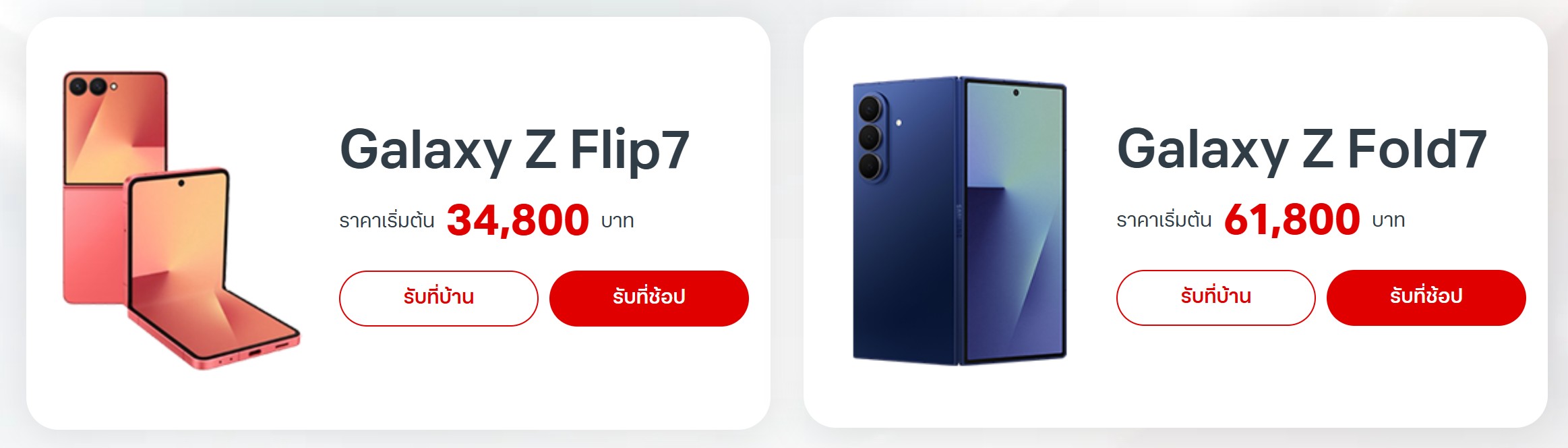Open the Galaxy Z Fold7 title
The width and height of the screenshot is (1568, 448).
[1302, 150]
